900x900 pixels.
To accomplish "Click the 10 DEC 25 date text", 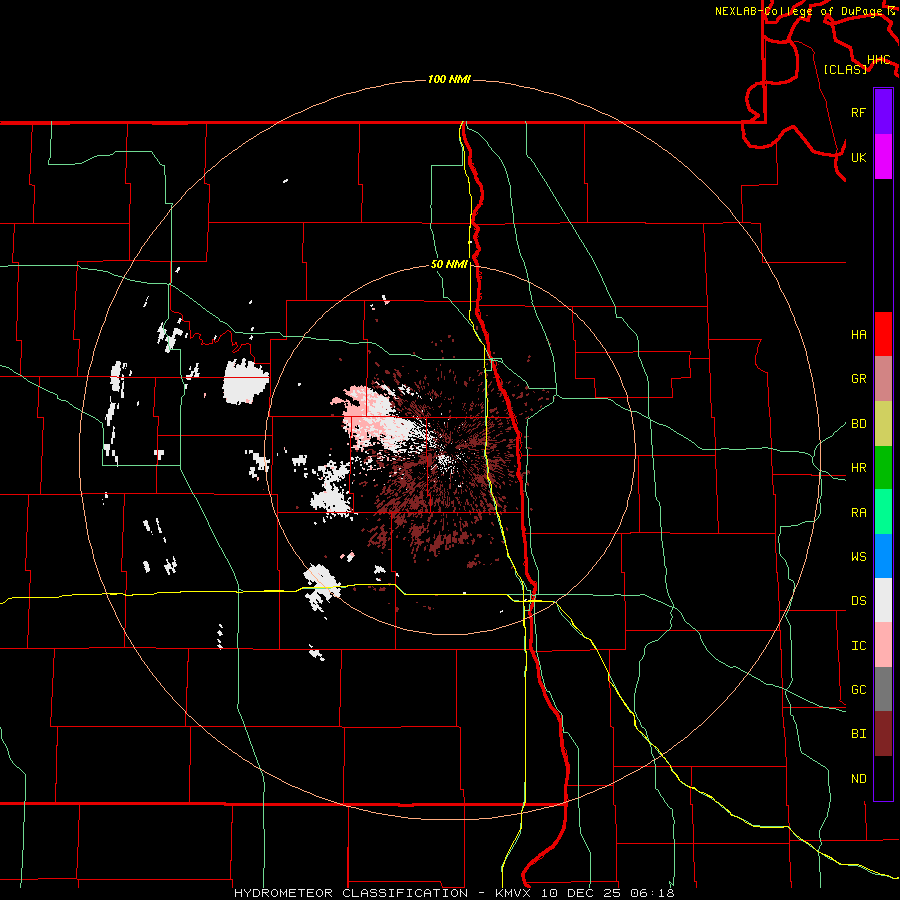I will (x=581, y=893).
